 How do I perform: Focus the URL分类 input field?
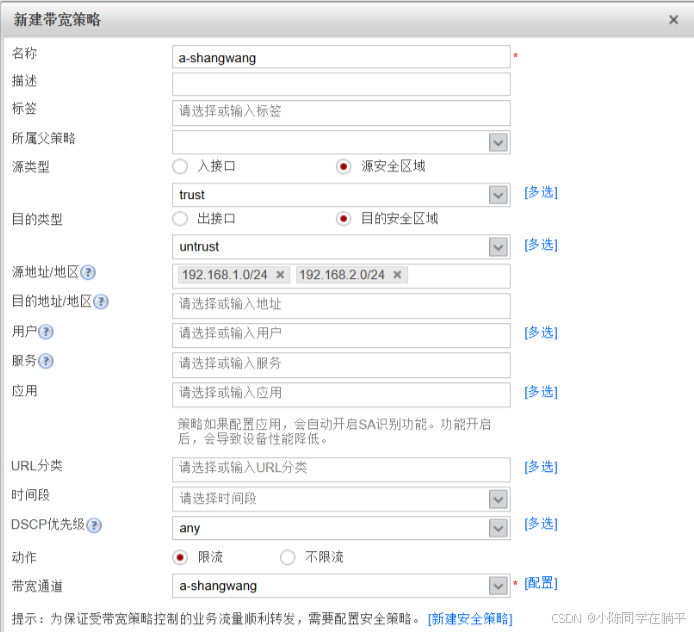pyautogui.click(x=341, y=470)
